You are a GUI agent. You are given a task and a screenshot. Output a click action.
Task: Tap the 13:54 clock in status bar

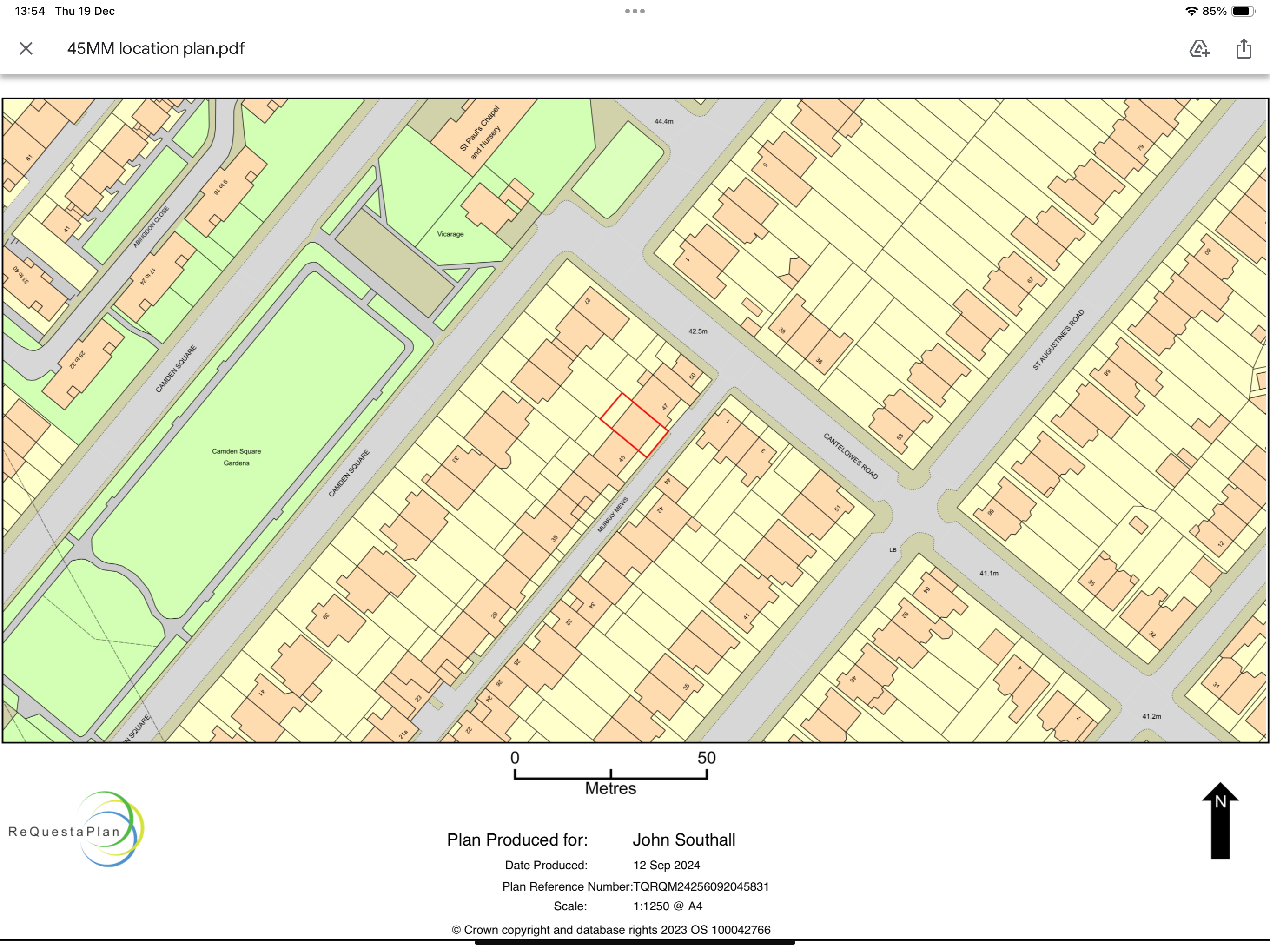tap(30, 11)
